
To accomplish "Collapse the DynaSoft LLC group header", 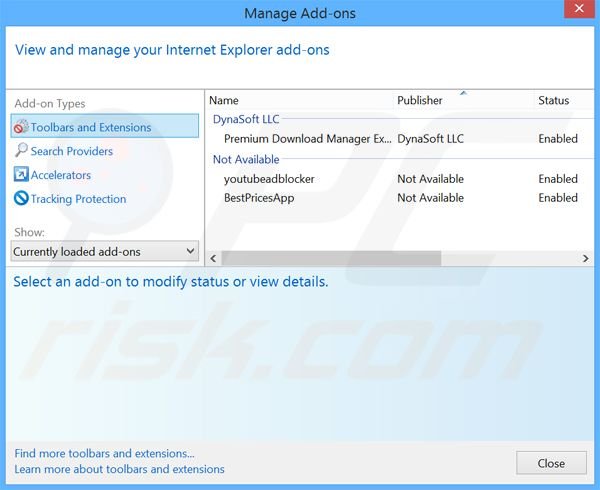I will tap(246, 119).
